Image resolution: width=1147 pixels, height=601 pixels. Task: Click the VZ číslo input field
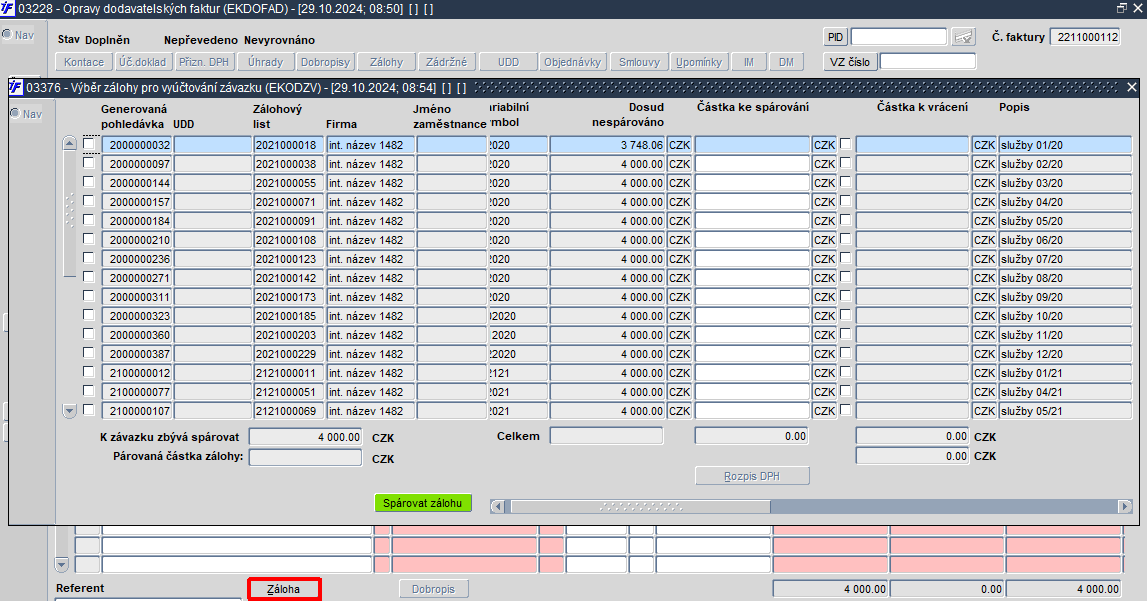pos(928,62)
